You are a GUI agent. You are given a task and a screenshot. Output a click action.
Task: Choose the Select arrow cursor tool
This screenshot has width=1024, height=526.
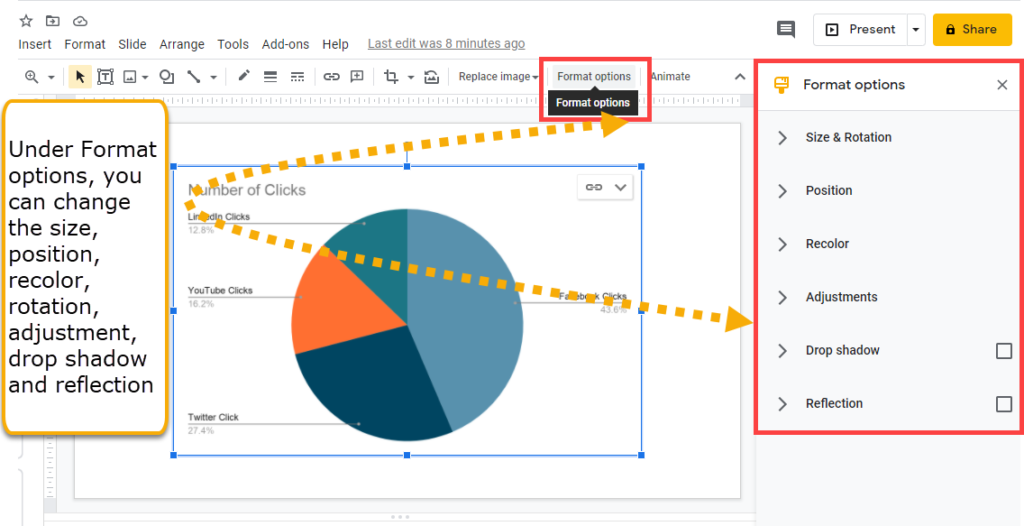80,76
